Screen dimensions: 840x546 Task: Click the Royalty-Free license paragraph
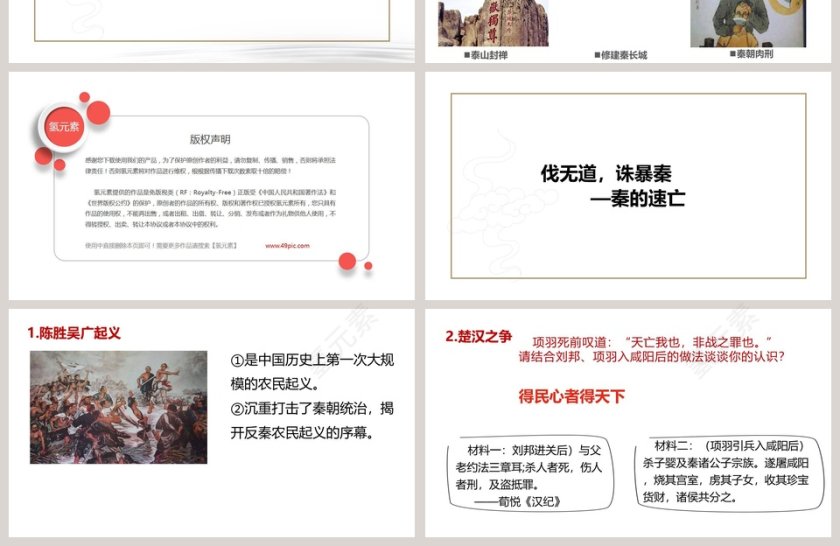coord(210,208)
